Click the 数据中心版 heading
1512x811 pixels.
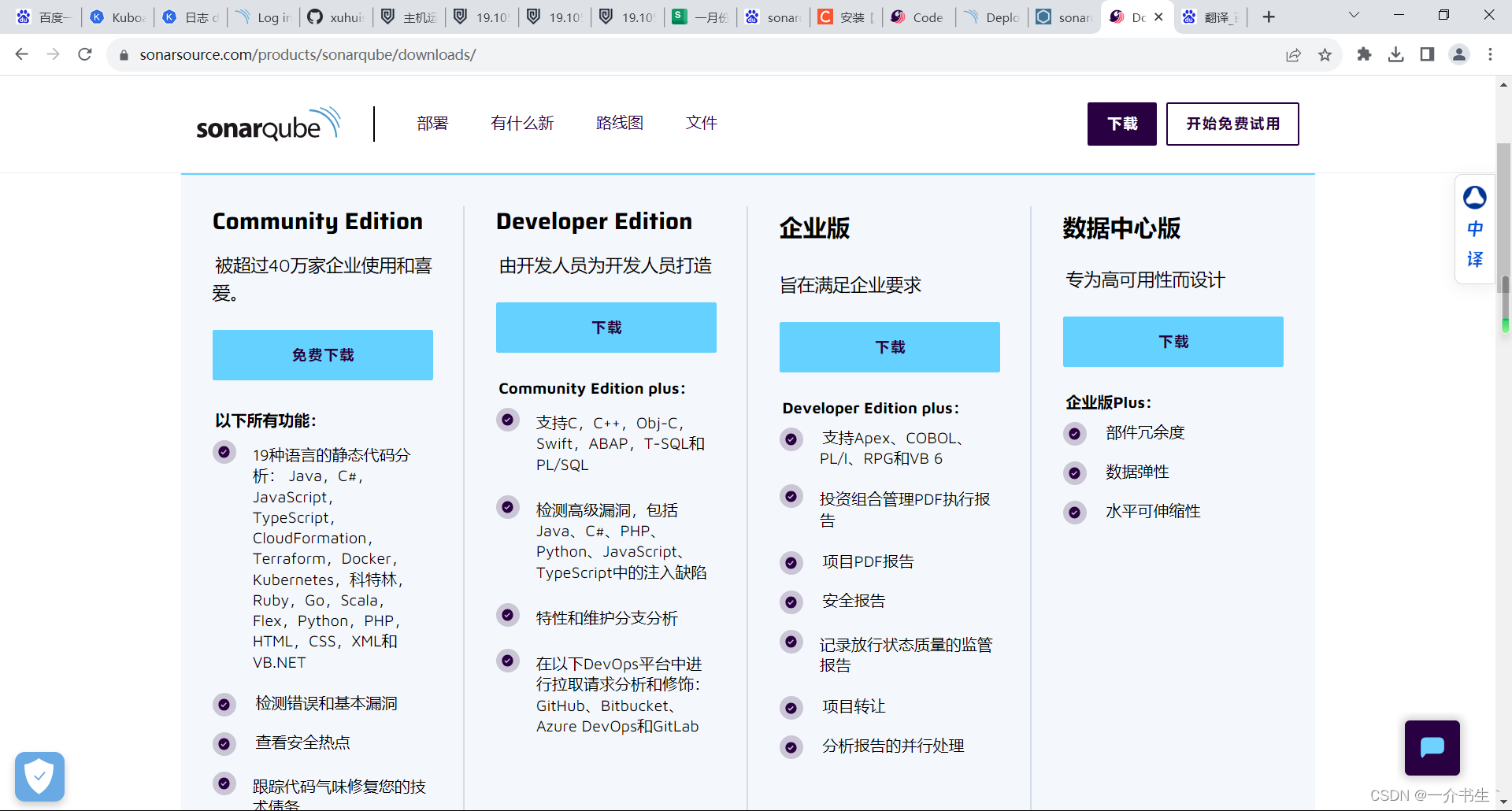1121,228
